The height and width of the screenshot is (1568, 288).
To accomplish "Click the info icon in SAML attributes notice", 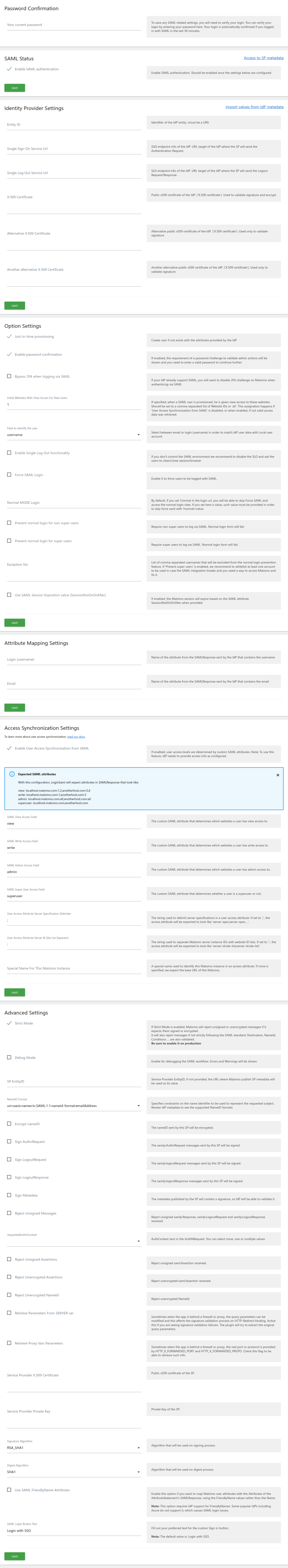I will pyautogui.click(x=12, y=774).
